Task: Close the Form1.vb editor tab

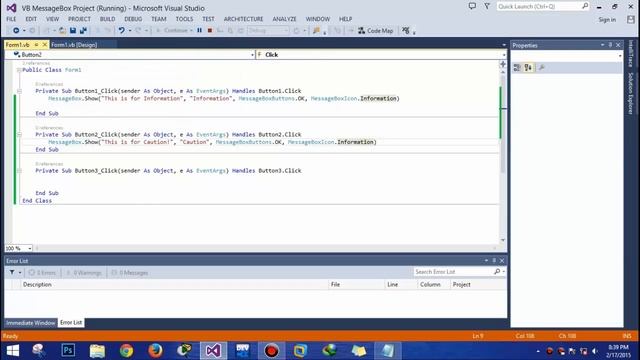Action: tap(45, 44)
